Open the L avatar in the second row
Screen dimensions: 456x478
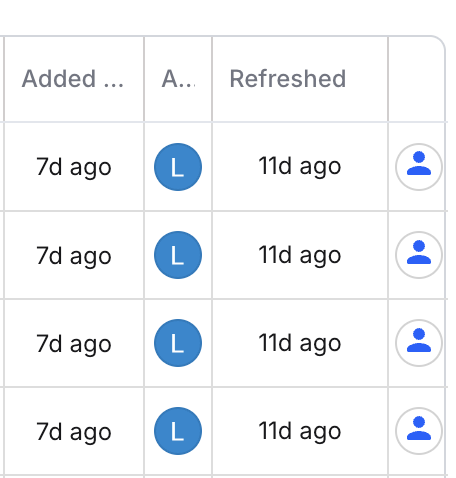(x=178, y=255)
